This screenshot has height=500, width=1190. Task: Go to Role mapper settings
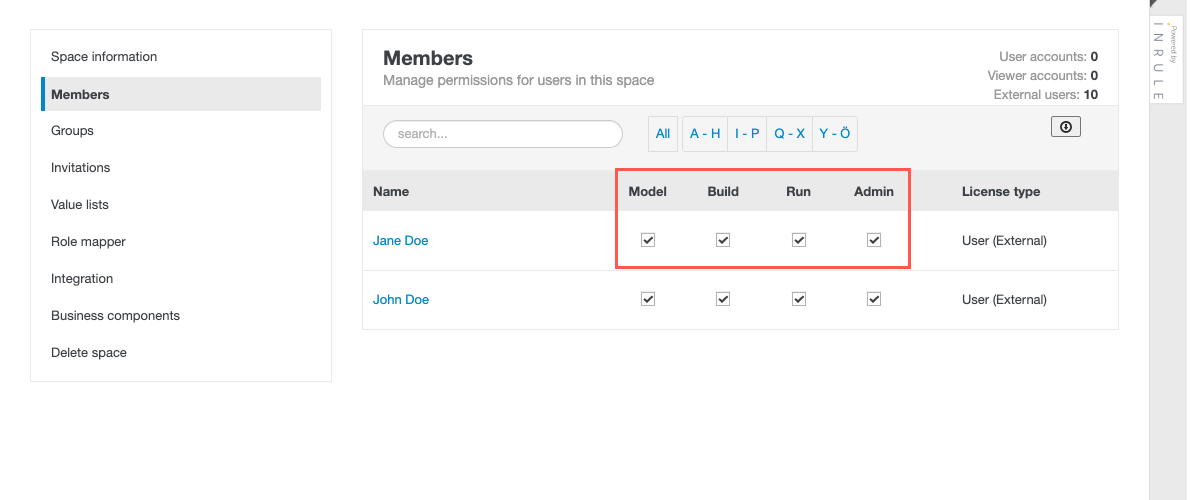coord(88,242)
